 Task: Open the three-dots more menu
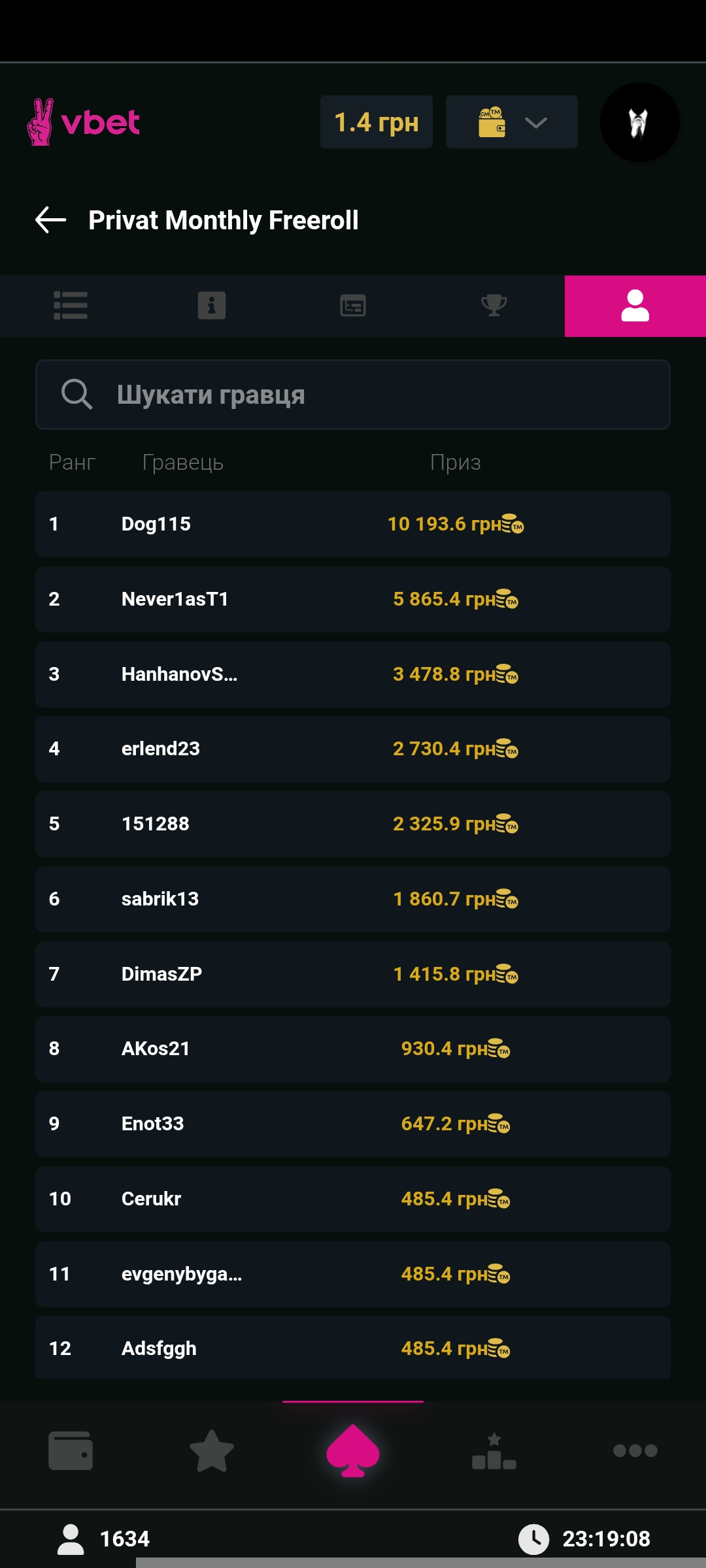click(635, 1451)
